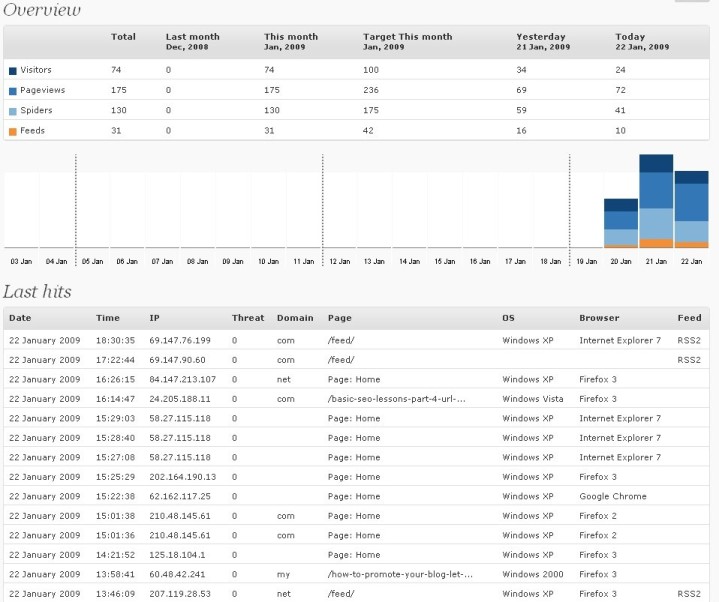Viewport: 719px width, 602px height.
Task: Click IP address 202.164.190.13
Action: pos(182,477)
